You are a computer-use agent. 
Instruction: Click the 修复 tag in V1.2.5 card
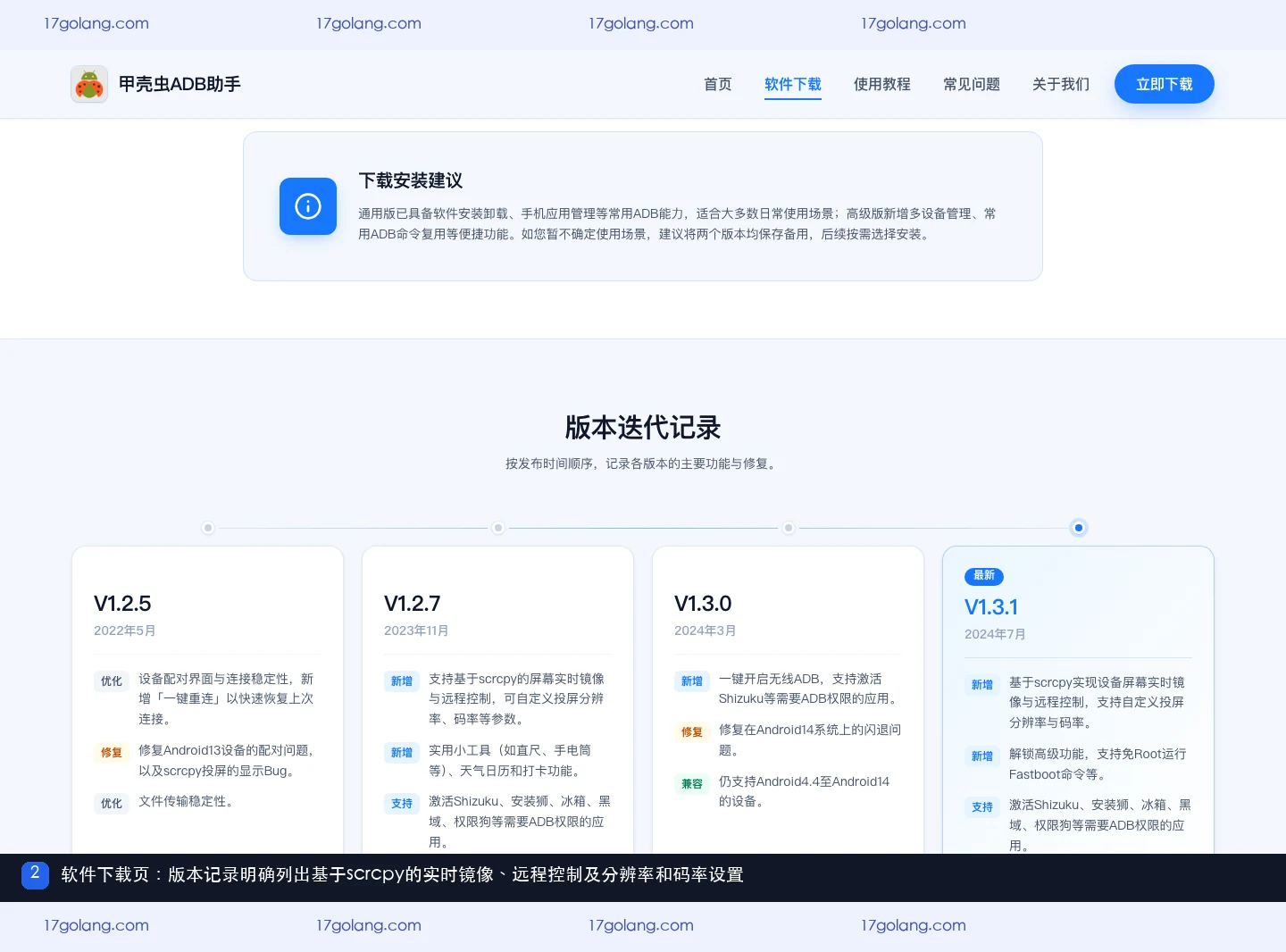pyautogui.click(x=112, y=753)
